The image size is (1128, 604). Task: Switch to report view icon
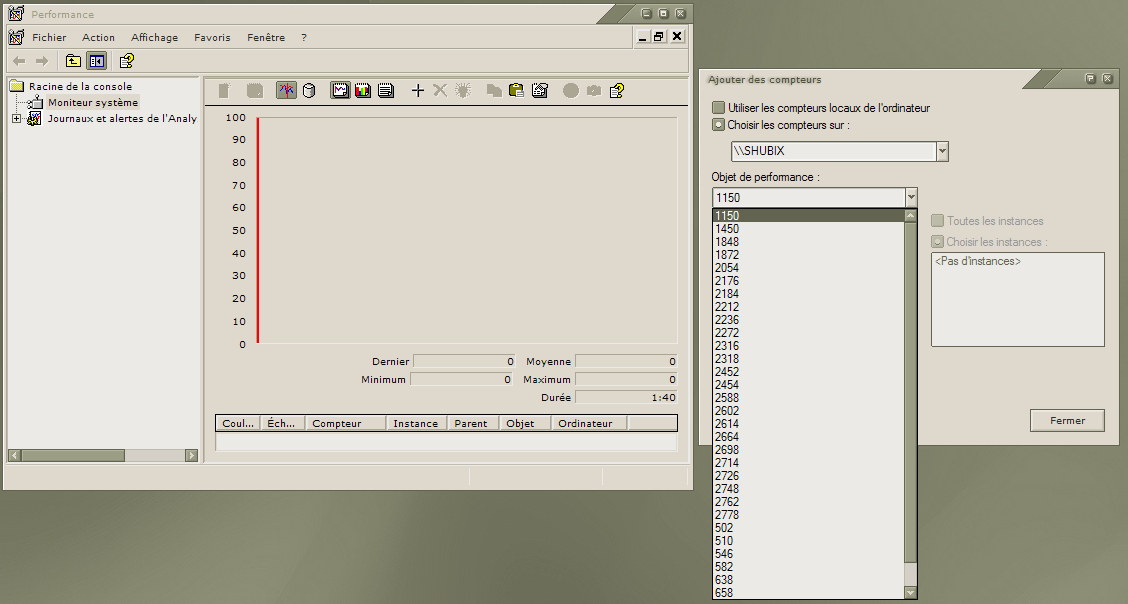(x=386, y=91)
